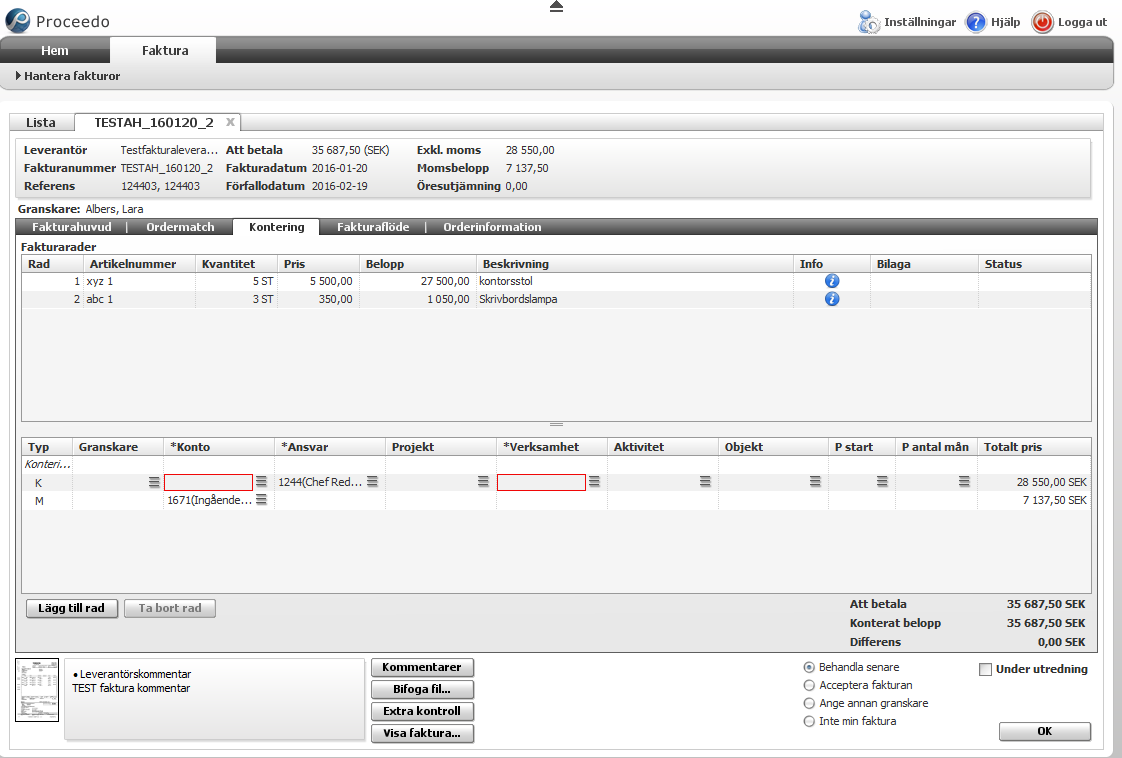Open Konto lookup list in K row
Screen dimensions: 1122x758
pyautogui.click(x=261, y=482)
